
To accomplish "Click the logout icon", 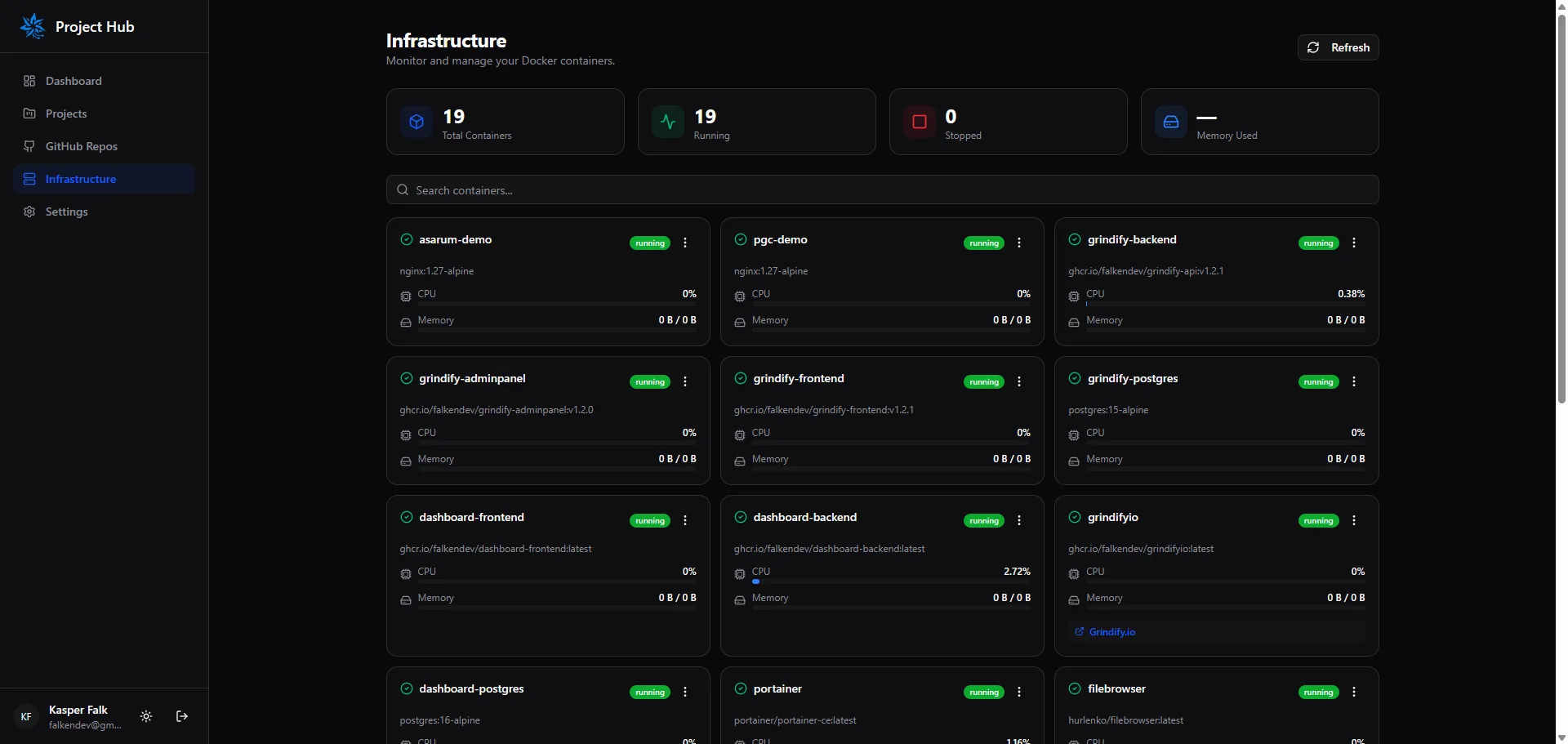I will 182,716.
